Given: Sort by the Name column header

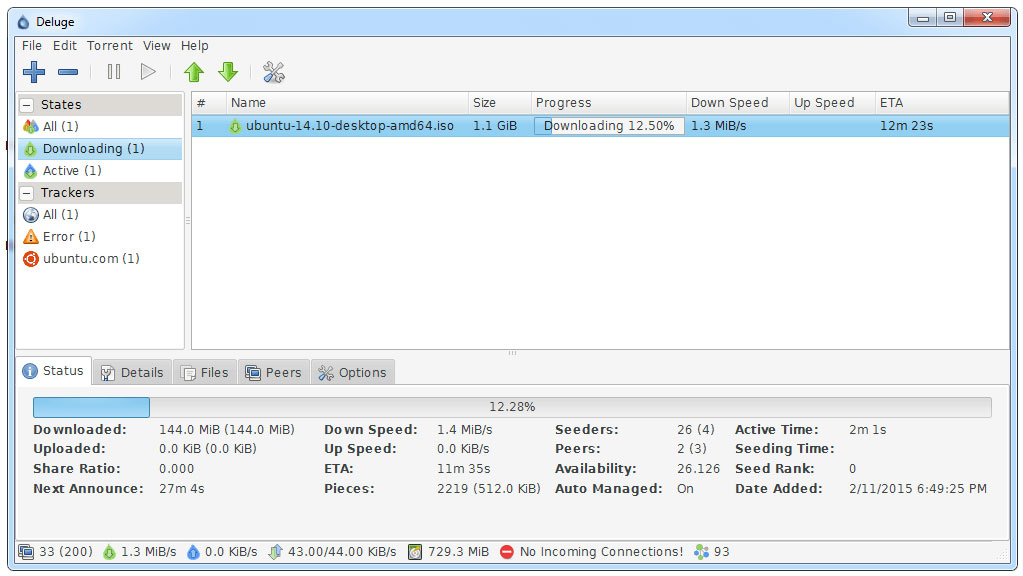Looking at the screenshot, I should pyautogui.click(x=347, y=103).
